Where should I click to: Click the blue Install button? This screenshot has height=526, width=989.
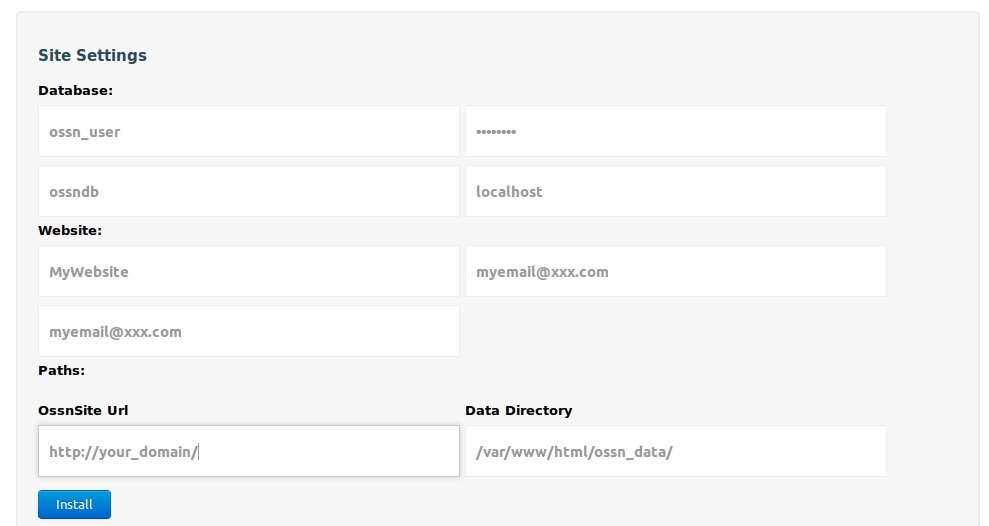74,505
